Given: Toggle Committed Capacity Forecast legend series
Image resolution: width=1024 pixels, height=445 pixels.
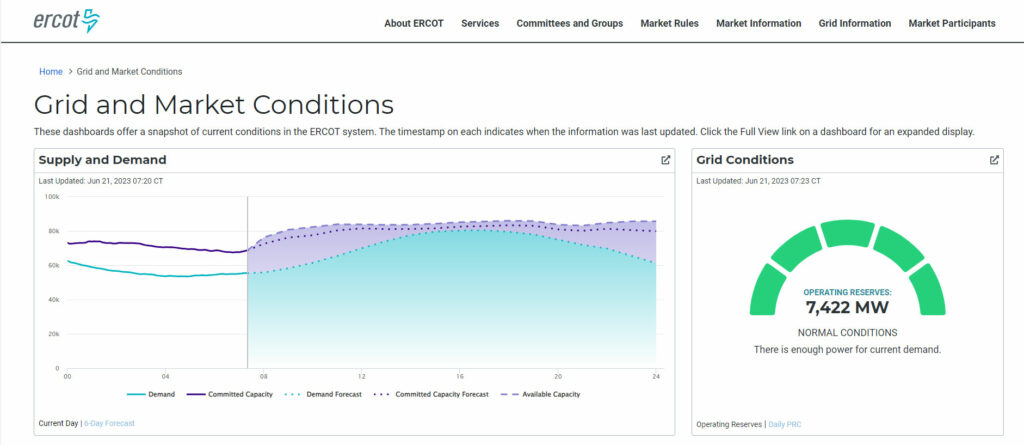Looking at the screenshot, I should pyautogui.click(x=430, y=395).
